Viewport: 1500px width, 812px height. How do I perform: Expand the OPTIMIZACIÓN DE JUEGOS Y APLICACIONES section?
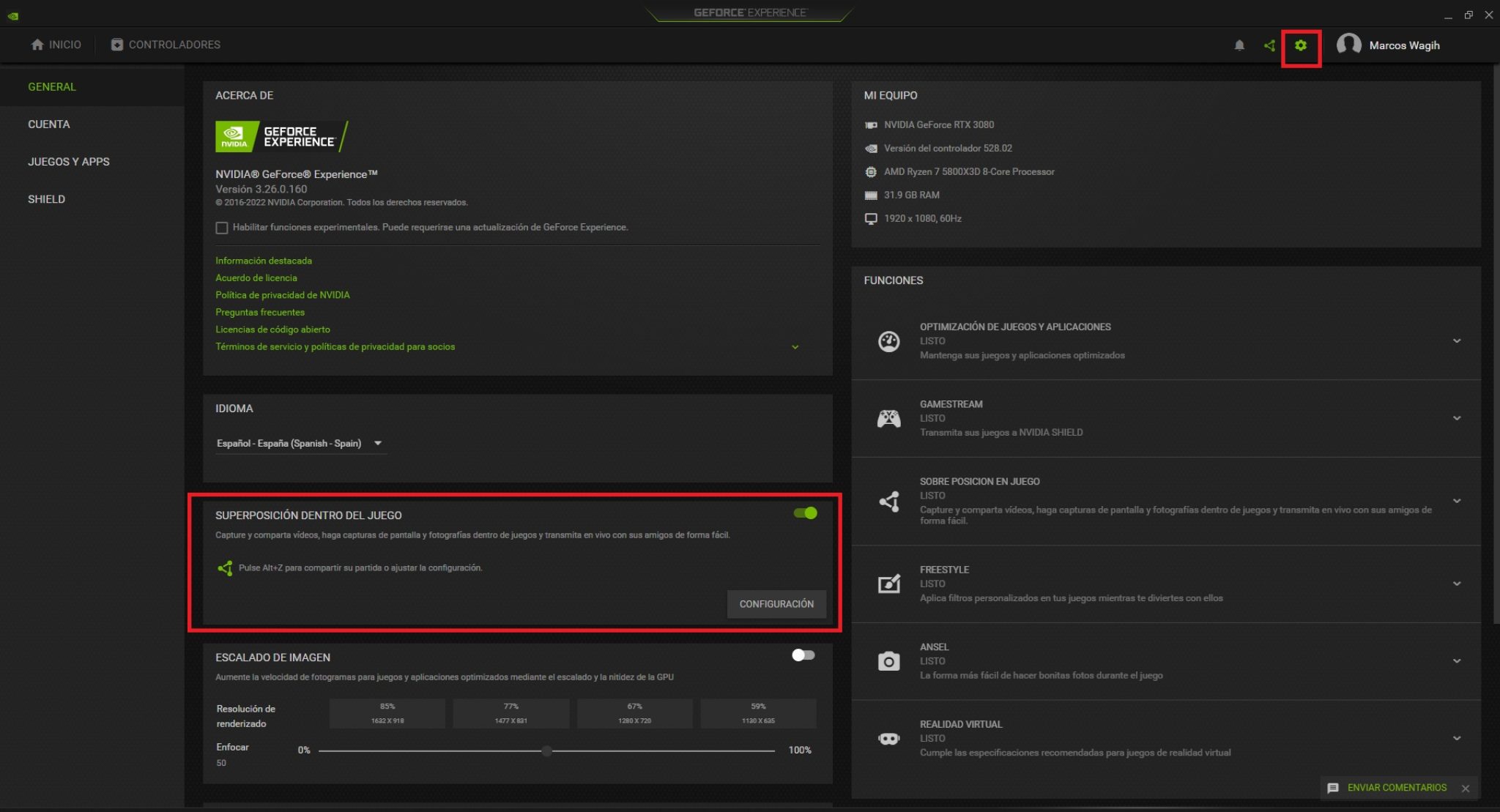point(1456,340)
